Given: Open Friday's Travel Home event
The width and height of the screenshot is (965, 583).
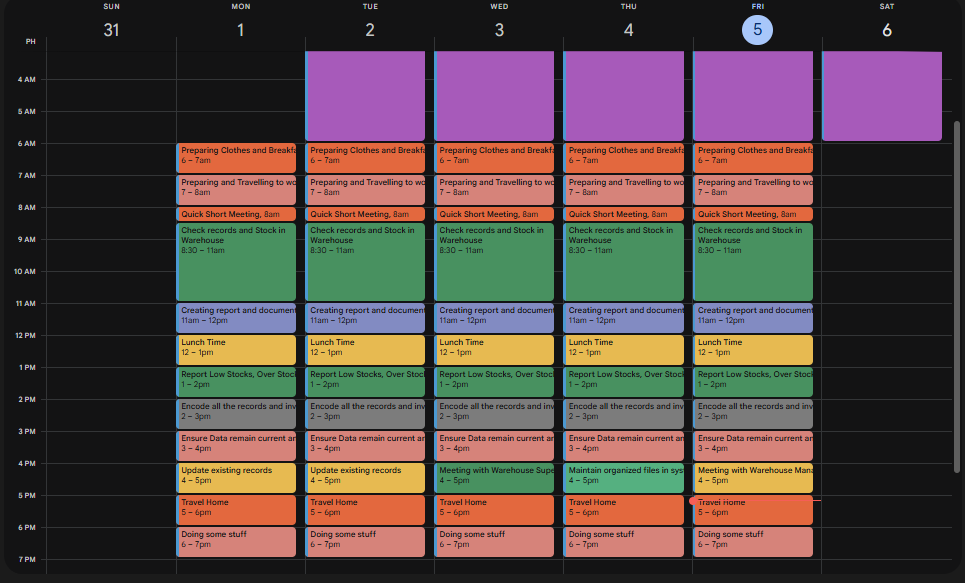Looking at the screenshot, I should click(x=753, y=510).
